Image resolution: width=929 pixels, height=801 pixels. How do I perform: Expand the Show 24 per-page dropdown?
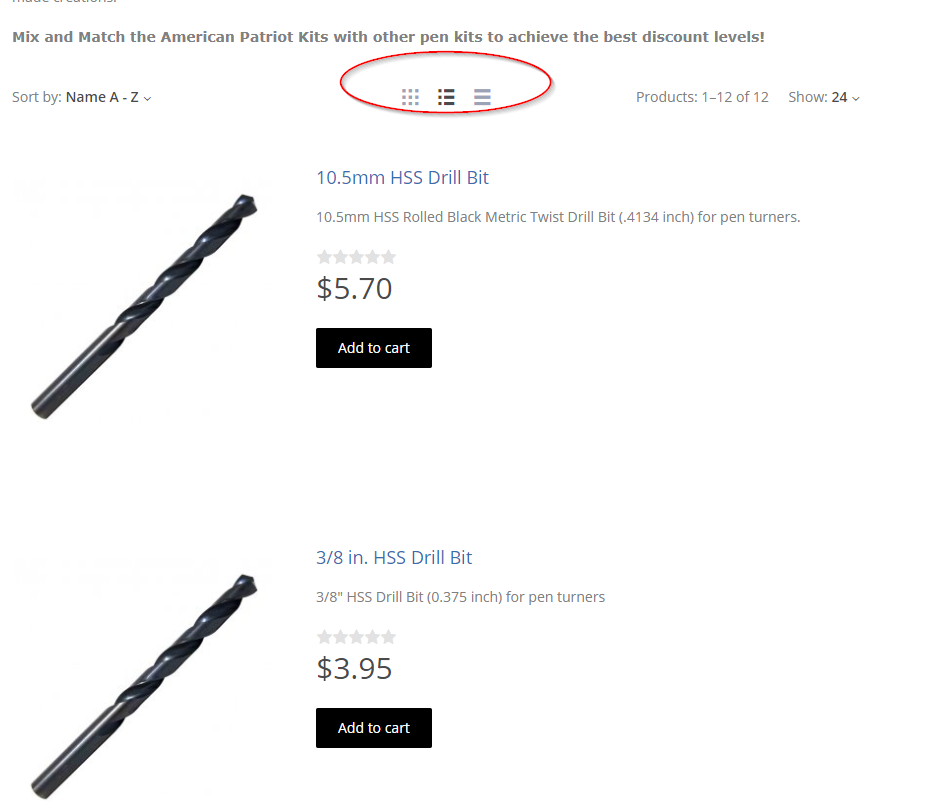click(844, 97)
